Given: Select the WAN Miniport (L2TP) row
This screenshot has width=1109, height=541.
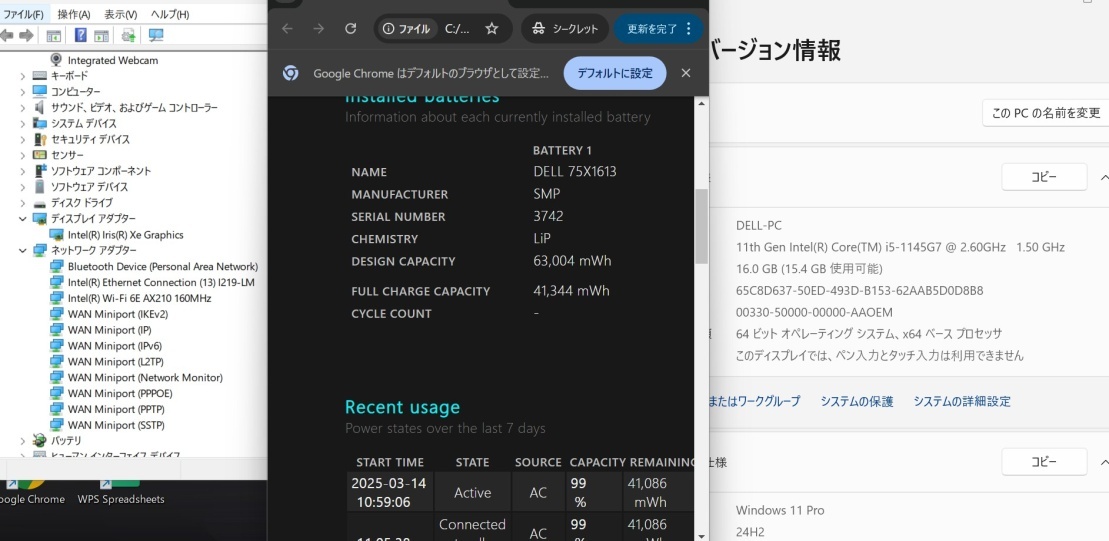Looking at the screenshot, I should pos(115,361).
